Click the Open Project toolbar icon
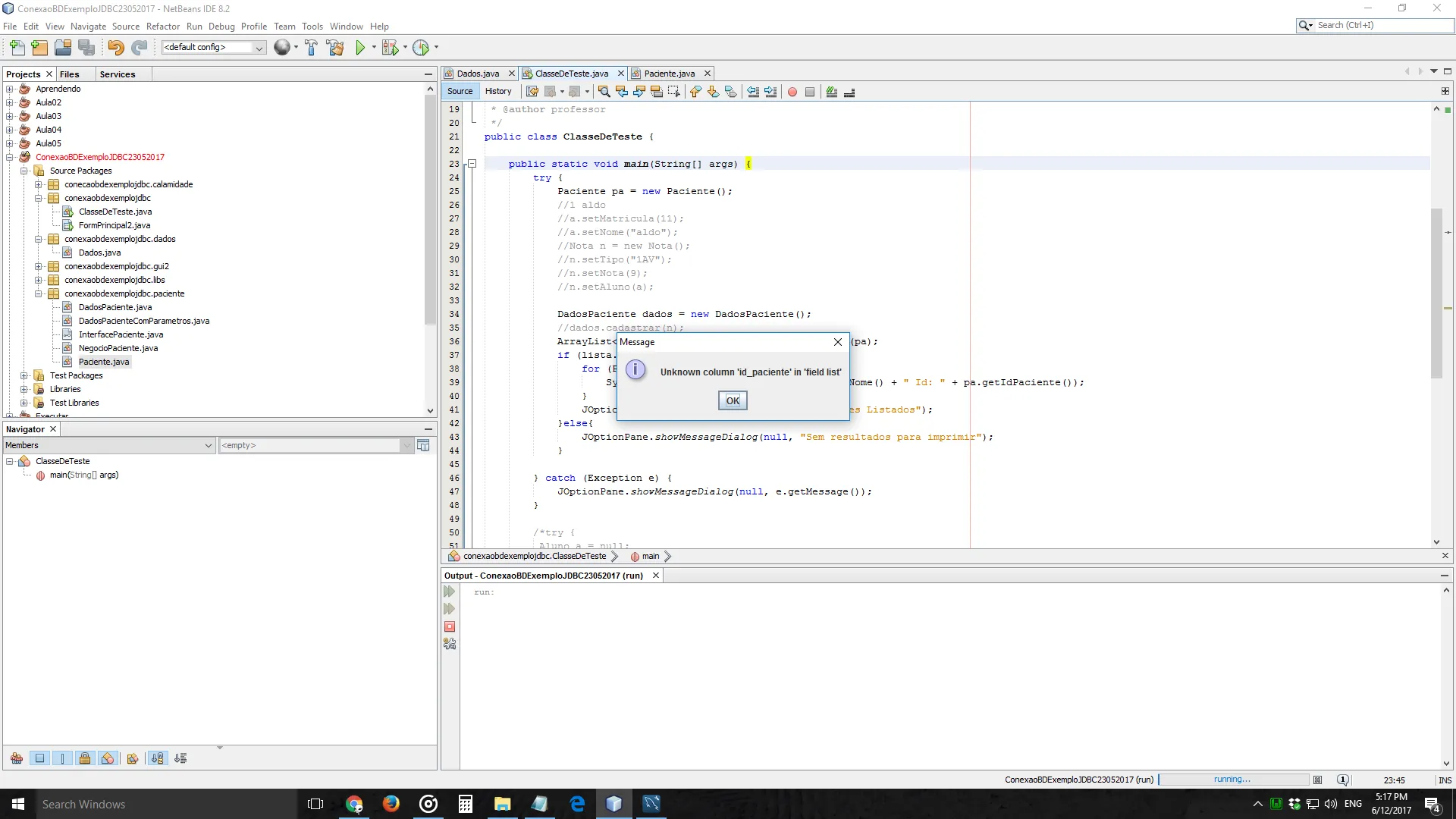Viewport: 1456px width, 819px height. point(63,48)
